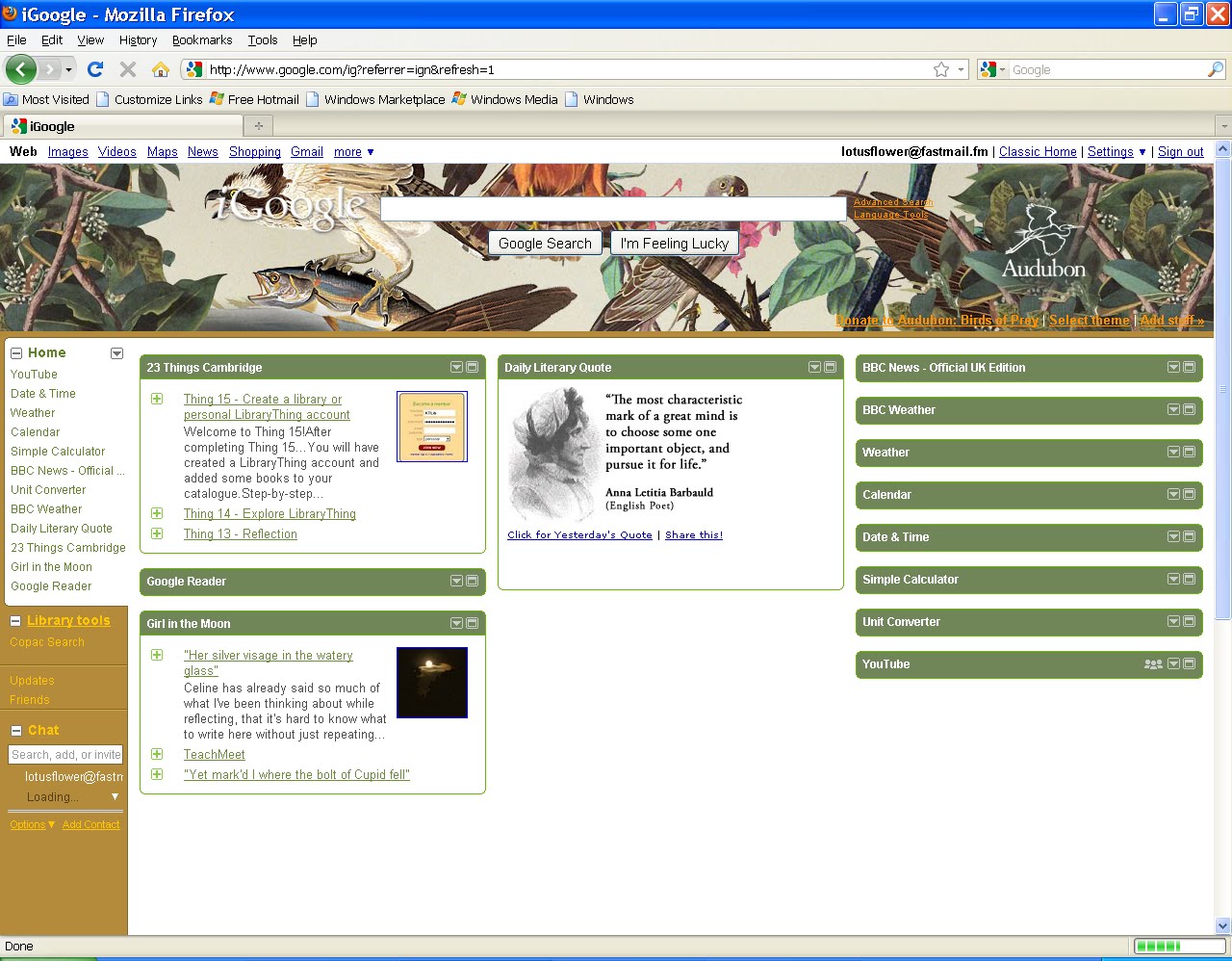Click the Gmail link in top navigation
The width and height of the screenshot is (1232, 961).
307,152
